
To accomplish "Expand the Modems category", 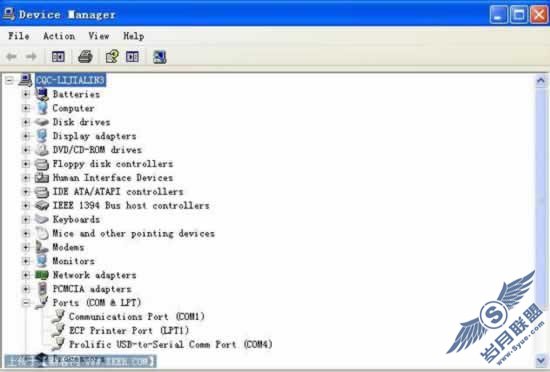I will [26, 247].
